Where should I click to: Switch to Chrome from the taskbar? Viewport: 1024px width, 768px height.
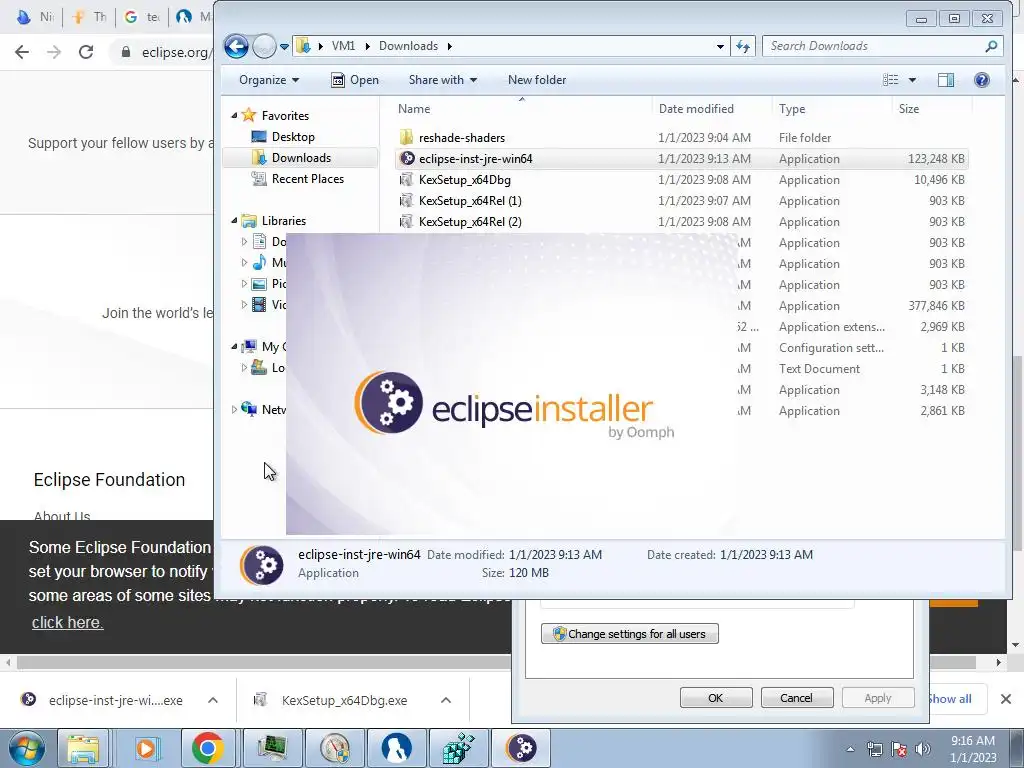208,748
